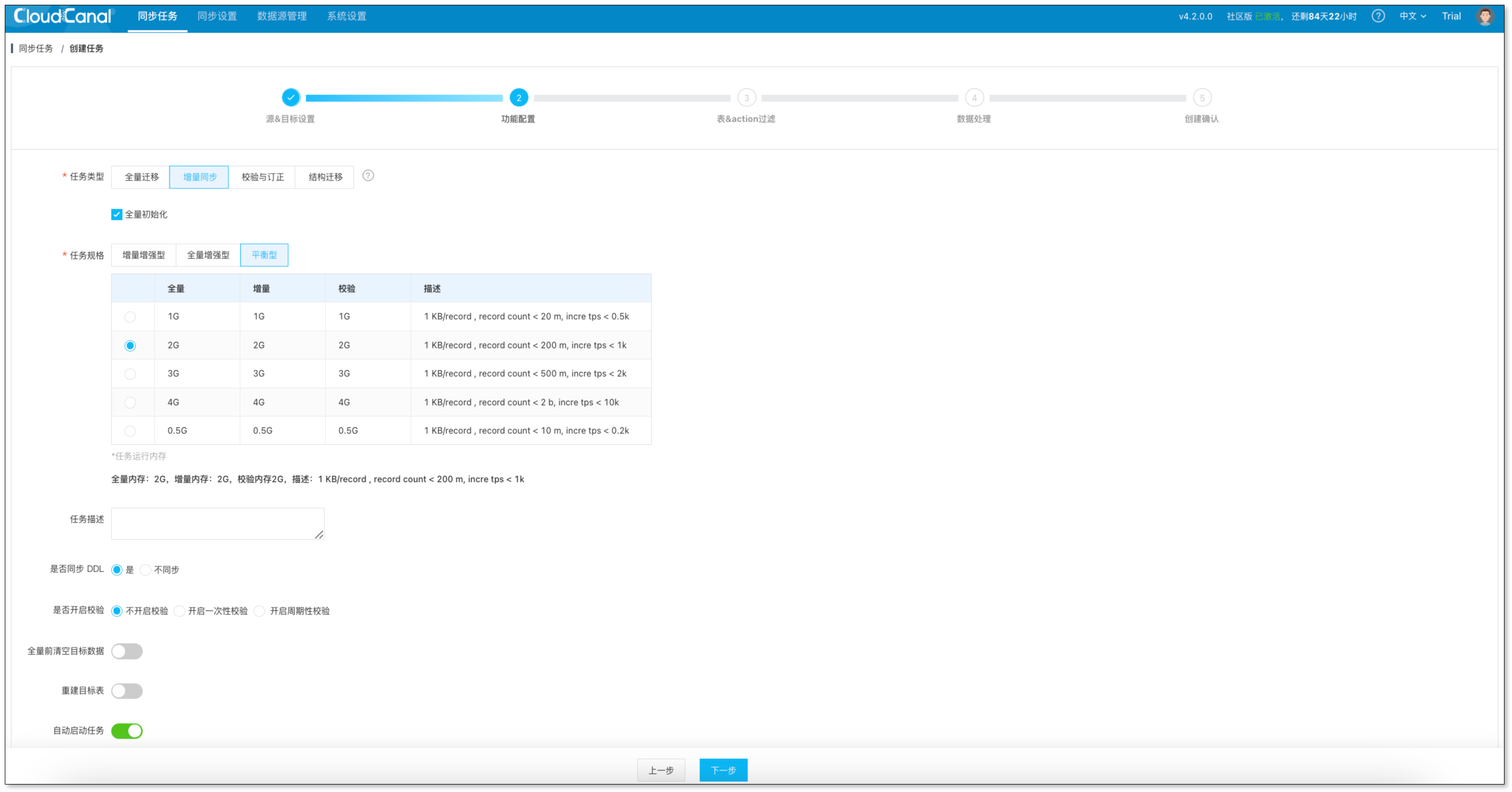Viewport: 1512px width, 792px height.
Task: Click the 源&目标设置 step label
Action: (291, 118)
